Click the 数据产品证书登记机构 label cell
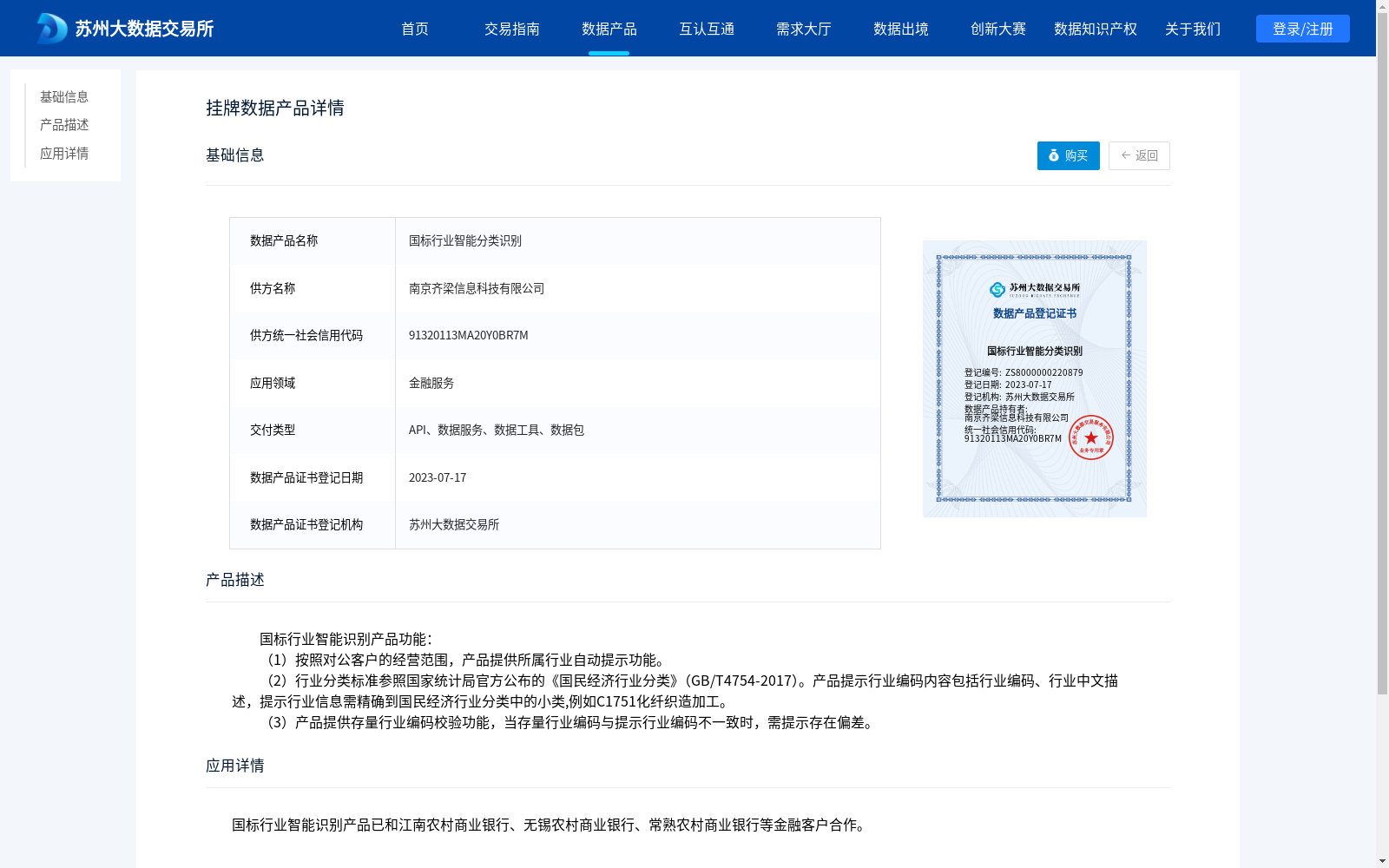The image size is (1389, 868). click(313, 524)
